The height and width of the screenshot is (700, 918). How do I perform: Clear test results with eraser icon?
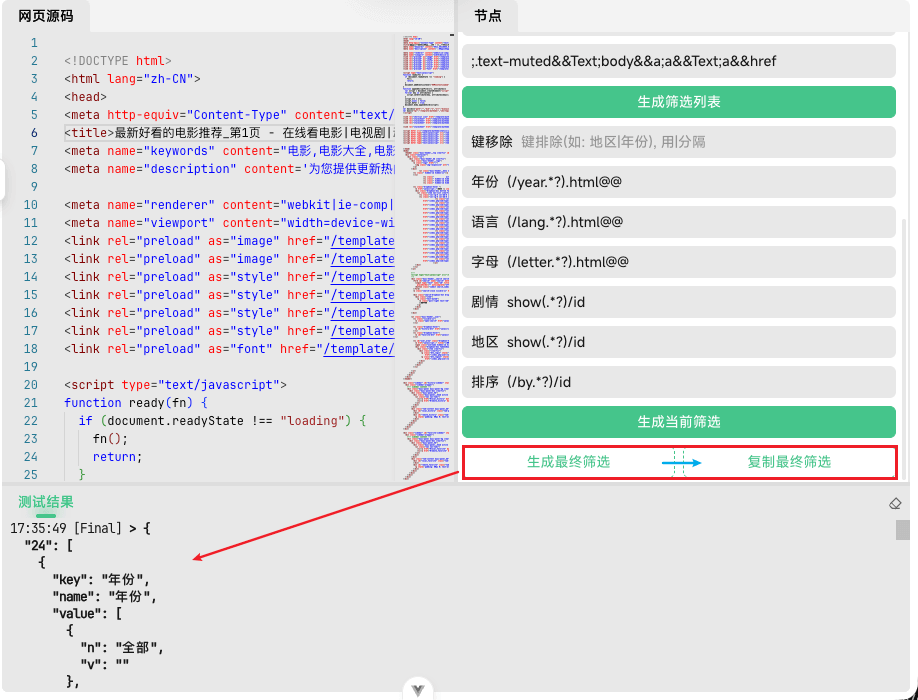pyautogui.click(x=895, y=504)
